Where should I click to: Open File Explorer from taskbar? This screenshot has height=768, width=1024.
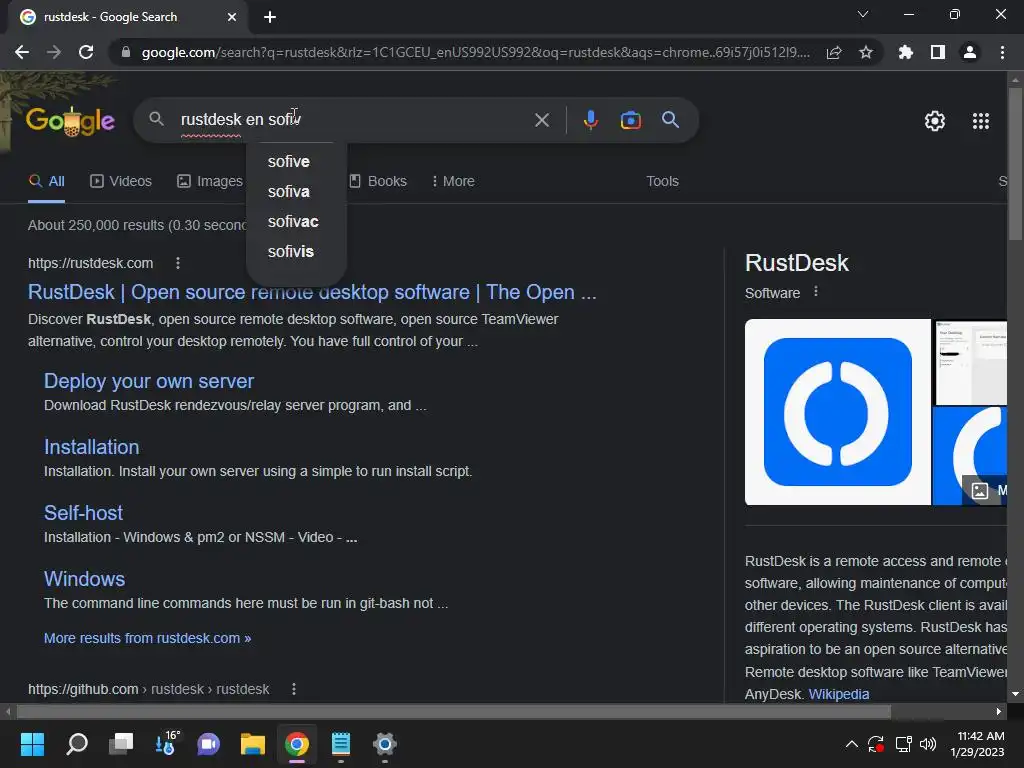(x=253, y=744)
